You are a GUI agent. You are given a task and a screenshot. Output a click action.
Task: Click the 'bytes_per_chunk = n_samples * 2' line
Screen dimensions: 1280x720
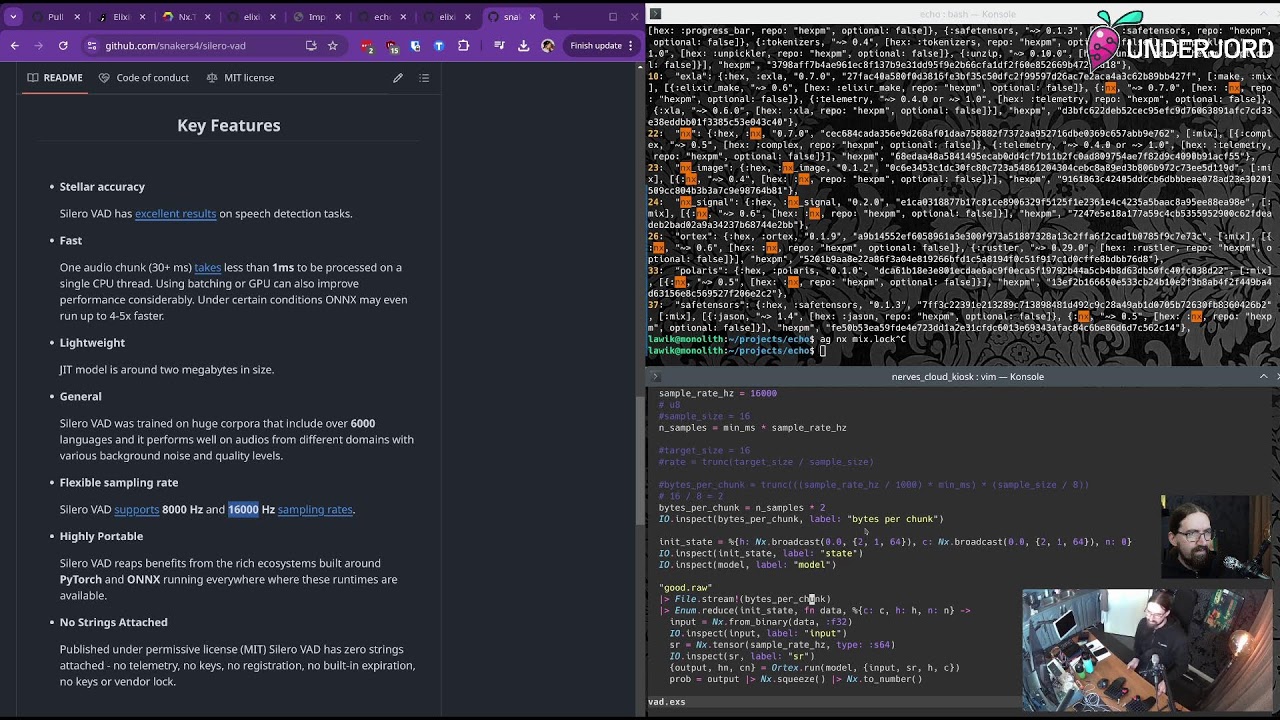point(740,508)
